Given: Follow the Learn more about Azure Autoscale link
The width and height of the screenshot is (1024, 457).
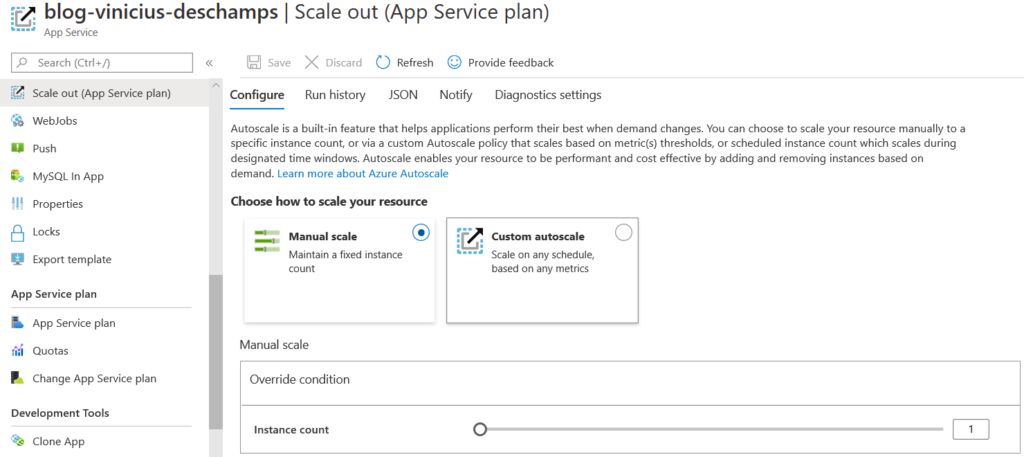Looking at the screenshot, I should [362, 174].
